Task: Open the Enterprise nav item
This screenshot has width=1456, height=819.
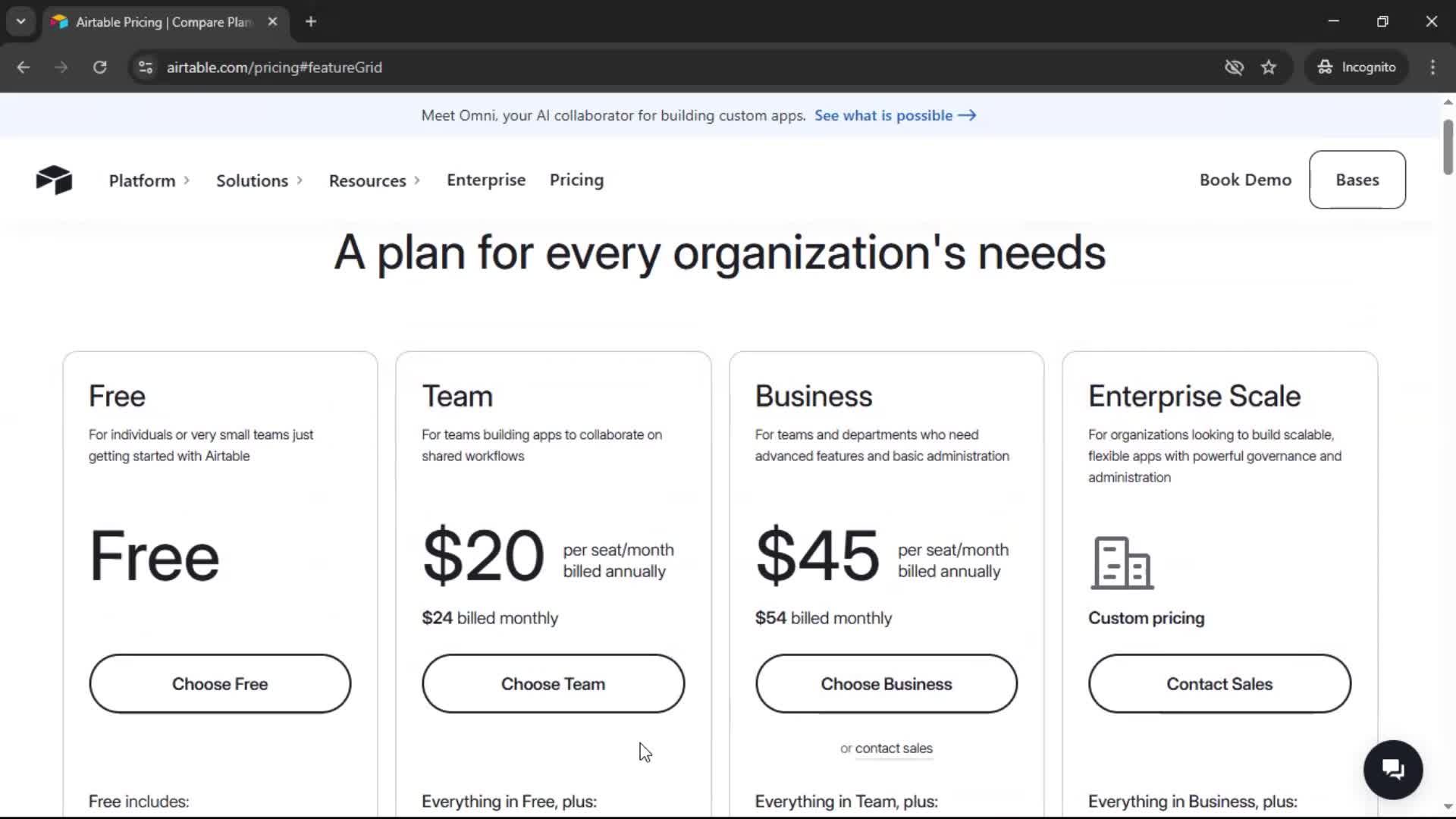Action: pyautogui.click(x=486, y=180)
